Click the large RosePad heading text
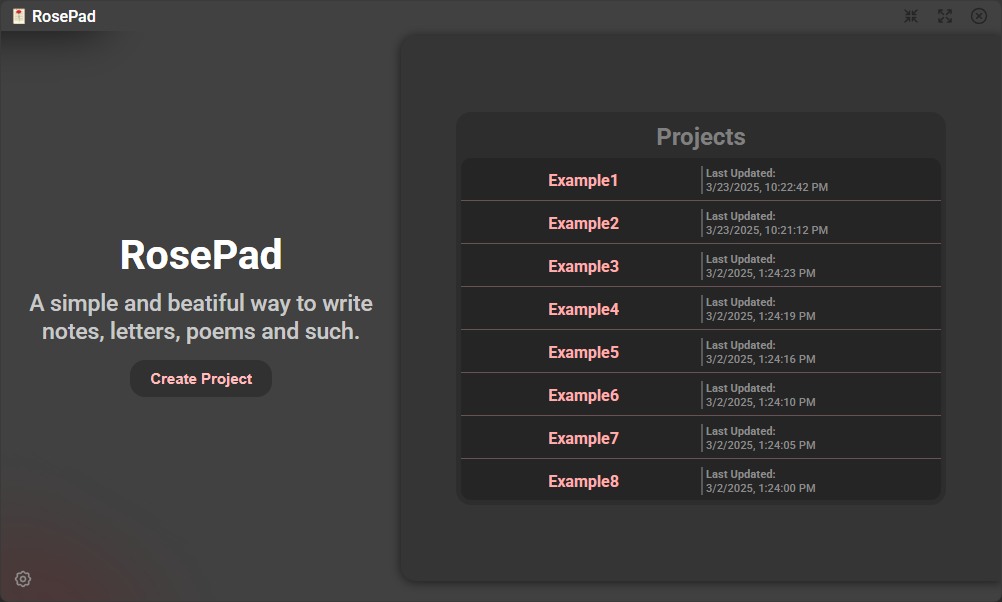 201,254
